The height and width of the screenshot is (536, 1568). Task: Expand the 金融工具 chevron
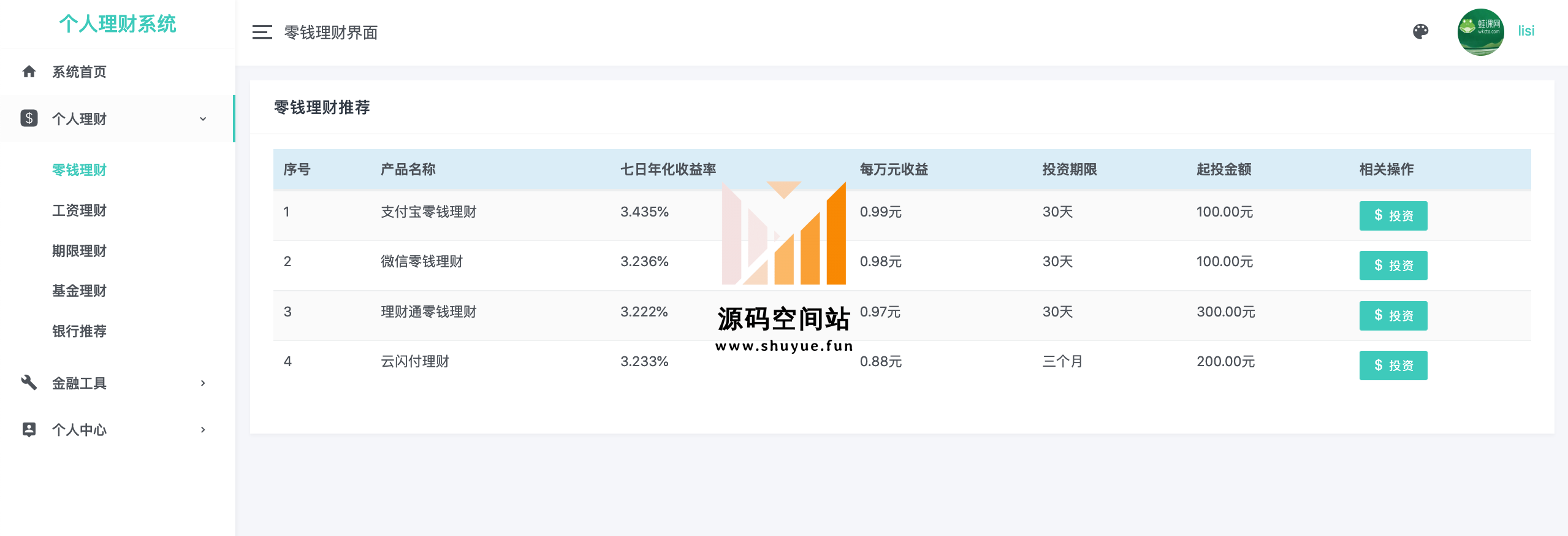(x=203, y=383)
